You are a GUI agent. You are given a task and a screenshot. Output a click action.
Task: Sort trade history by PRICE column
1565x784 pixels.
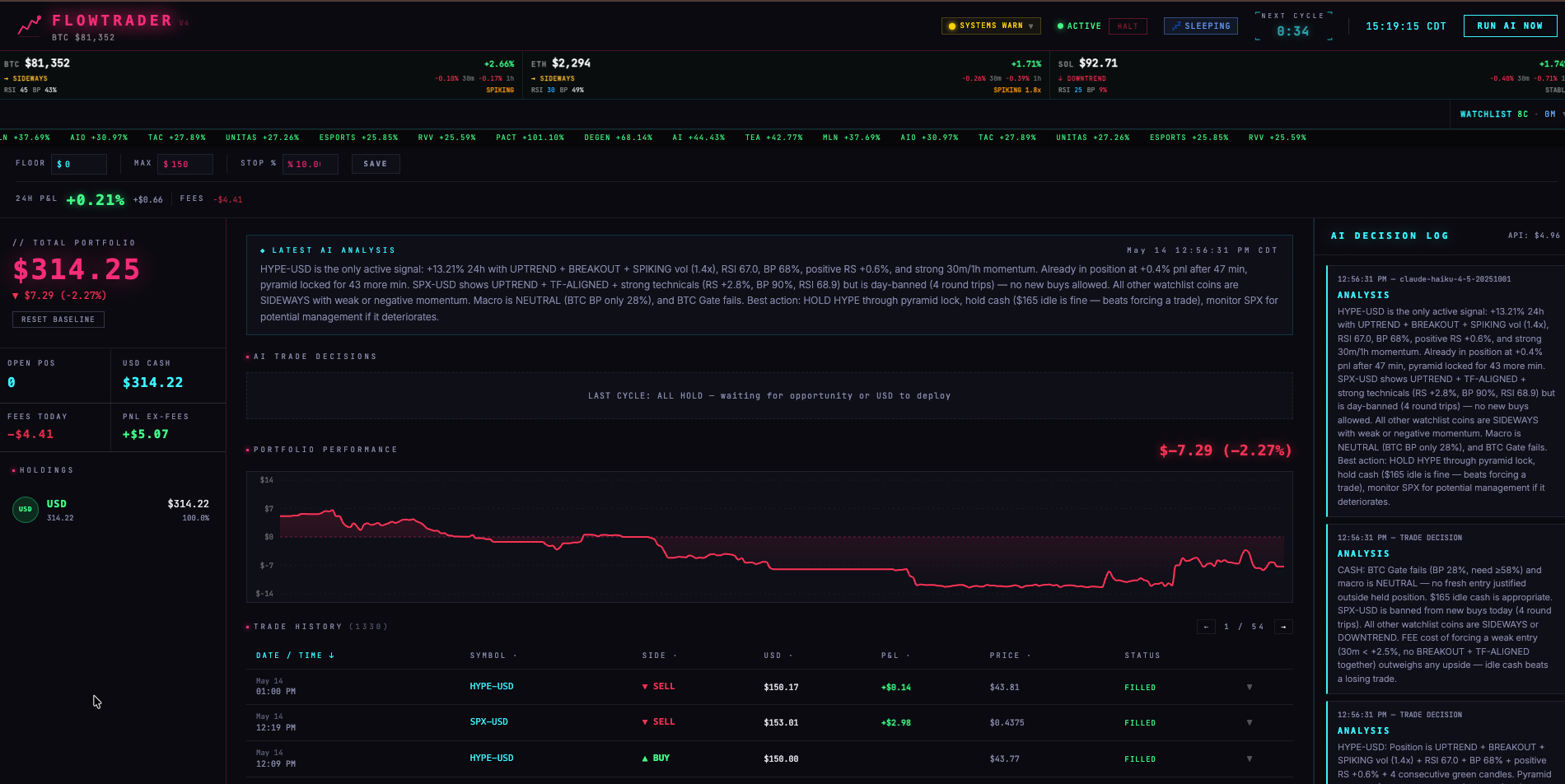tap(1009, 656)
